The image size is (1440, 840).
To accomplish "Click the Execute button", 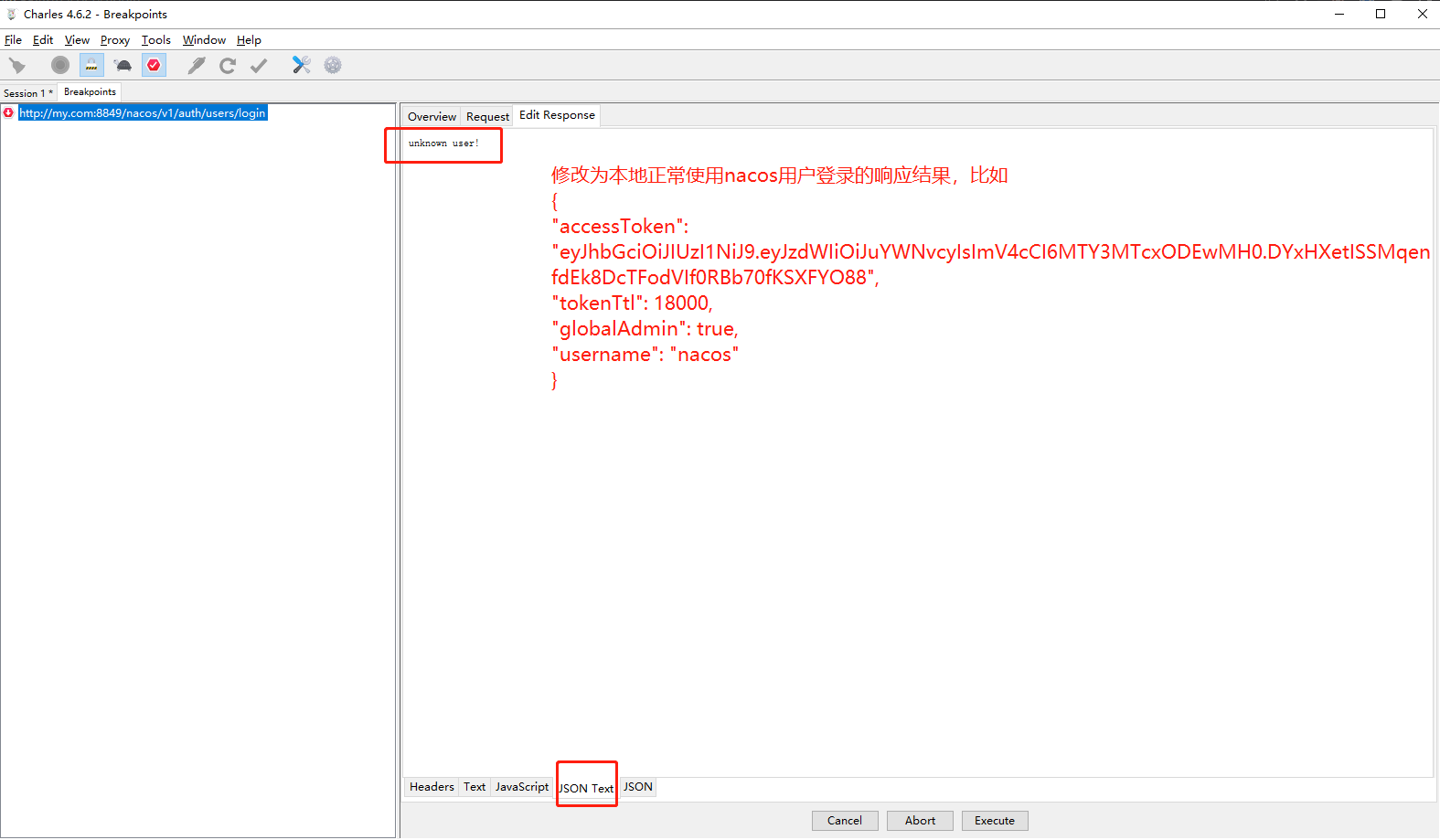I will point(995,821).
